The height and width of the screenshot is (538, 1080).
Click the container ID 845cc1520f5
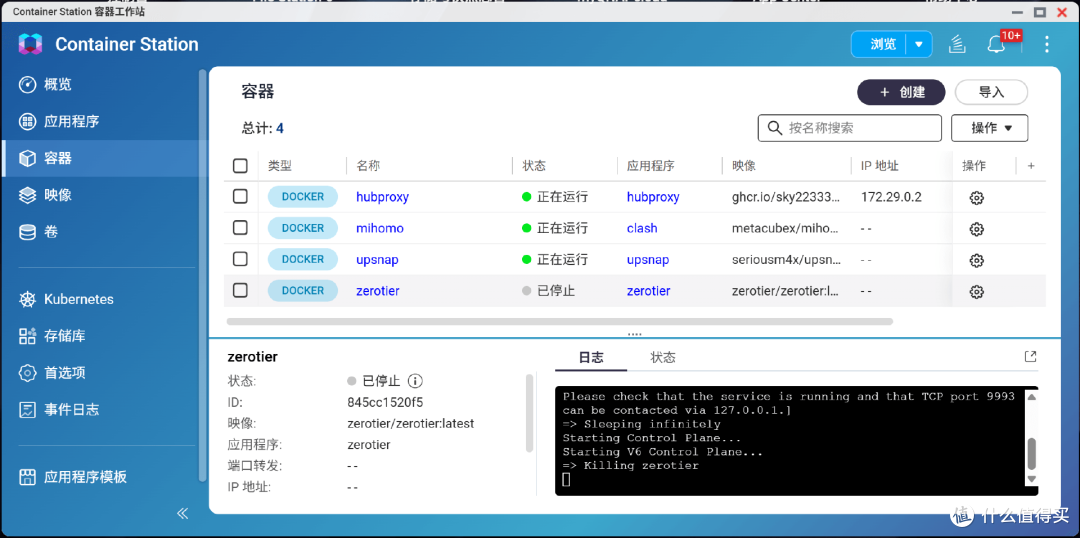tap(385, 402)
